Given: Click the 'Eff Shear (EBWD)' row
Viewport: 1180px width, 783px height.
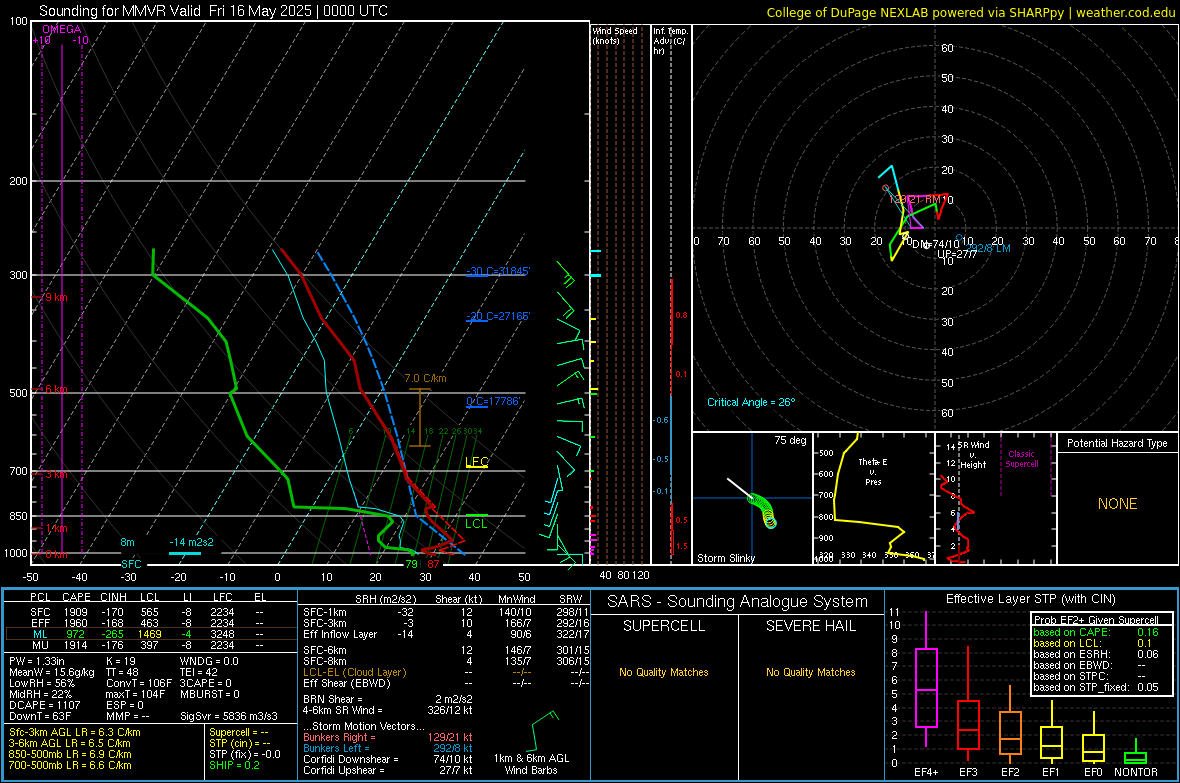Looking at the screenshot, I should click(446, 683).
